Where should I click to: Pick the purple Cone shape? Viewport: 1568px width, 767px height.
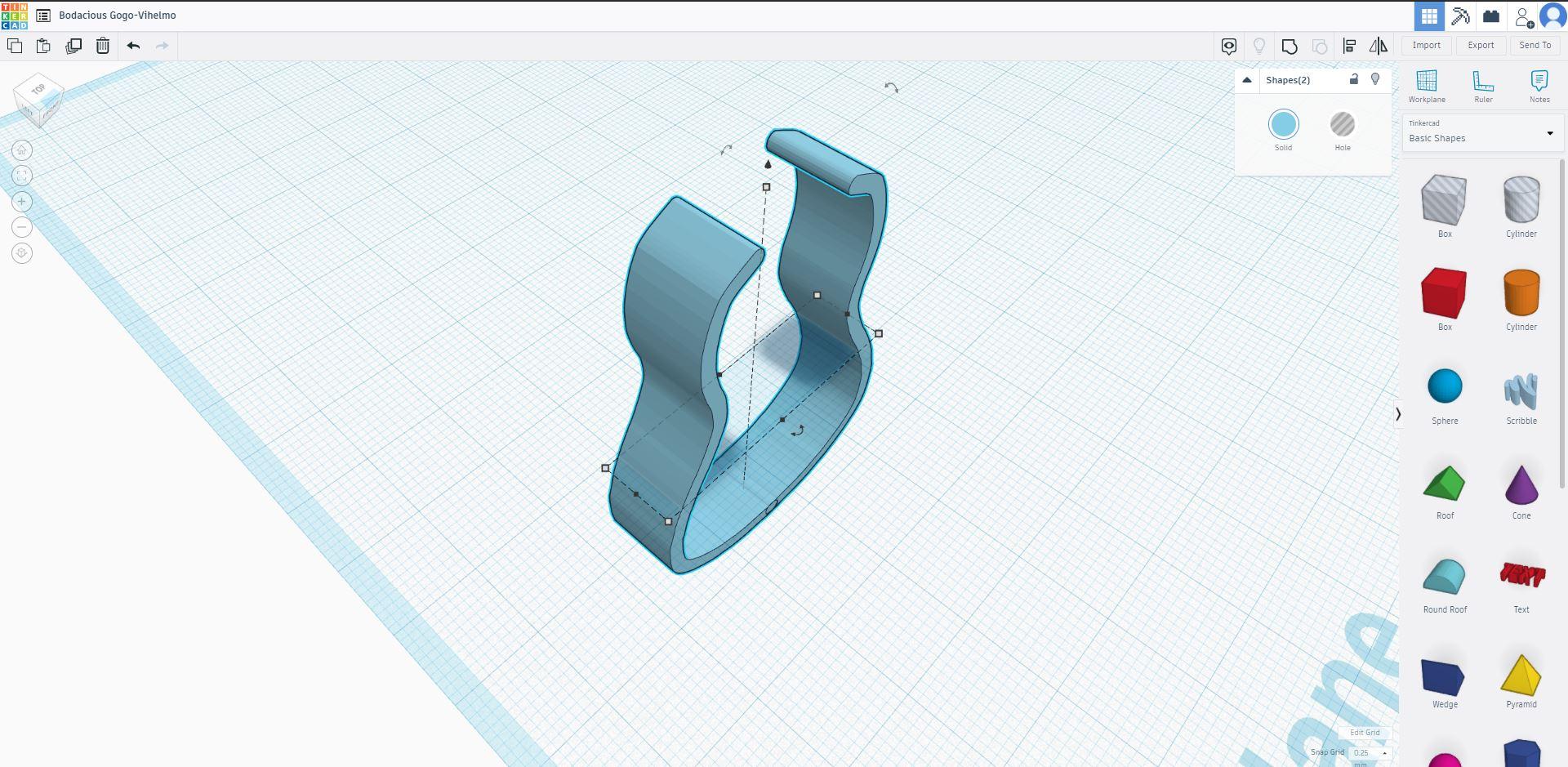pyautogui.click(x=1521, y=484)
